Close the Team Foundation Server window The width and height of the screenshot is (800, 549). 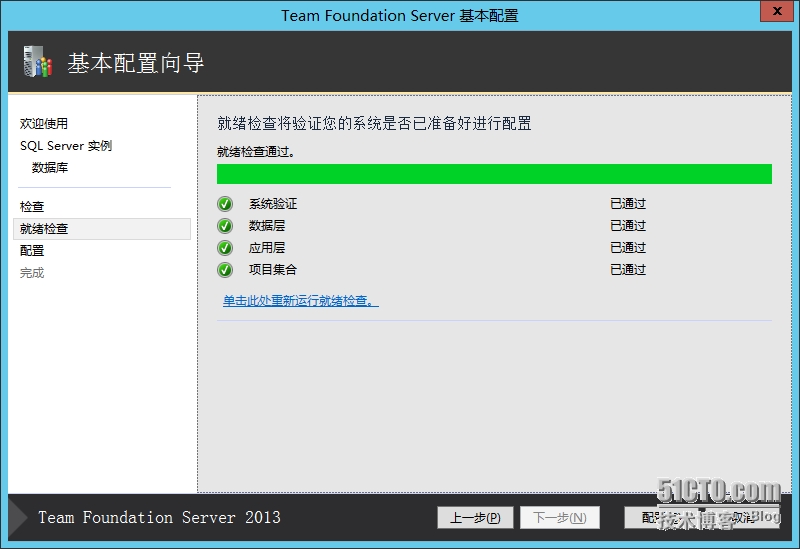coord(778,11)
